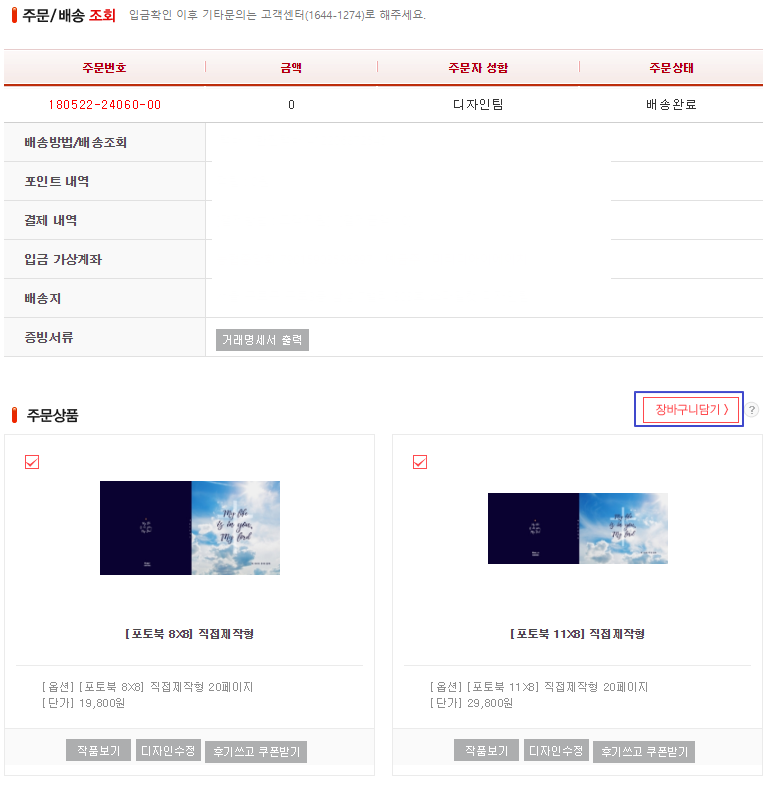Image resolution: width=767 pixels, height=785 pixels.
Task: Click 디자인수정 under 8X8 photobook
Action: (168, 750)
